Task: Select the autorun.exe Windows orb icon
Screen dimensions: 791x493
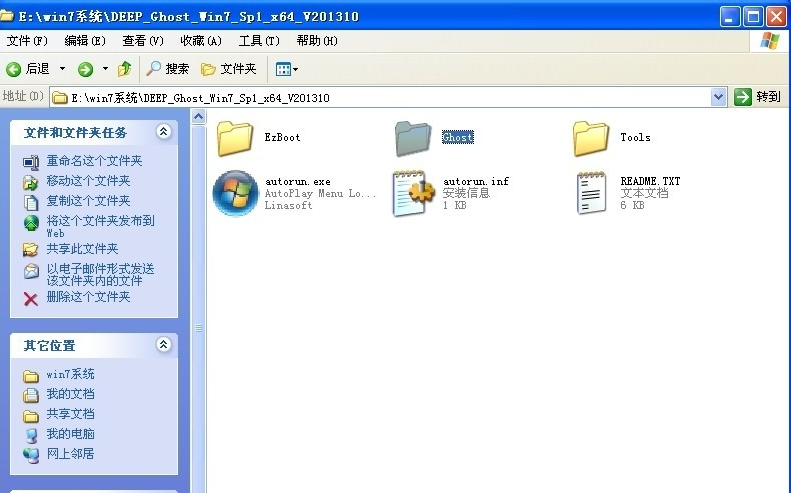Action: 236,193
